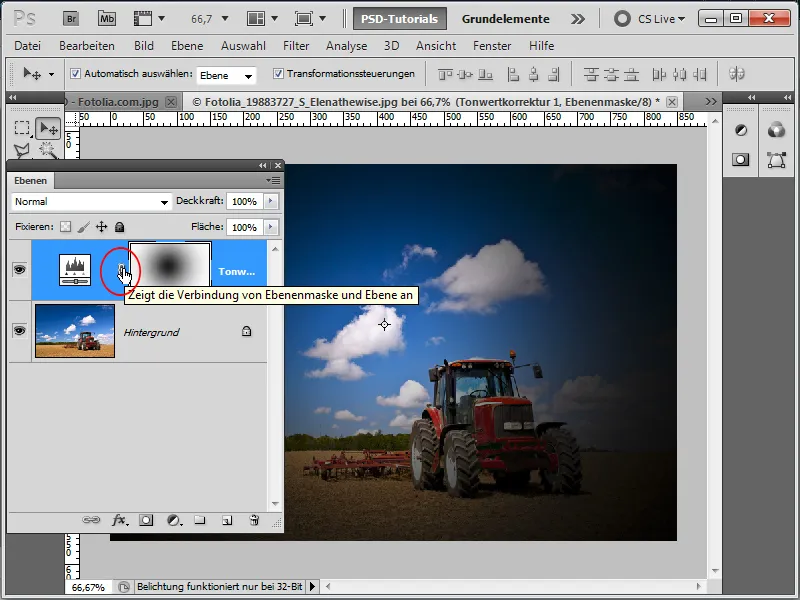Distribute top edges icon
Screen dimensions: 800x600
(x=591, y=75)
